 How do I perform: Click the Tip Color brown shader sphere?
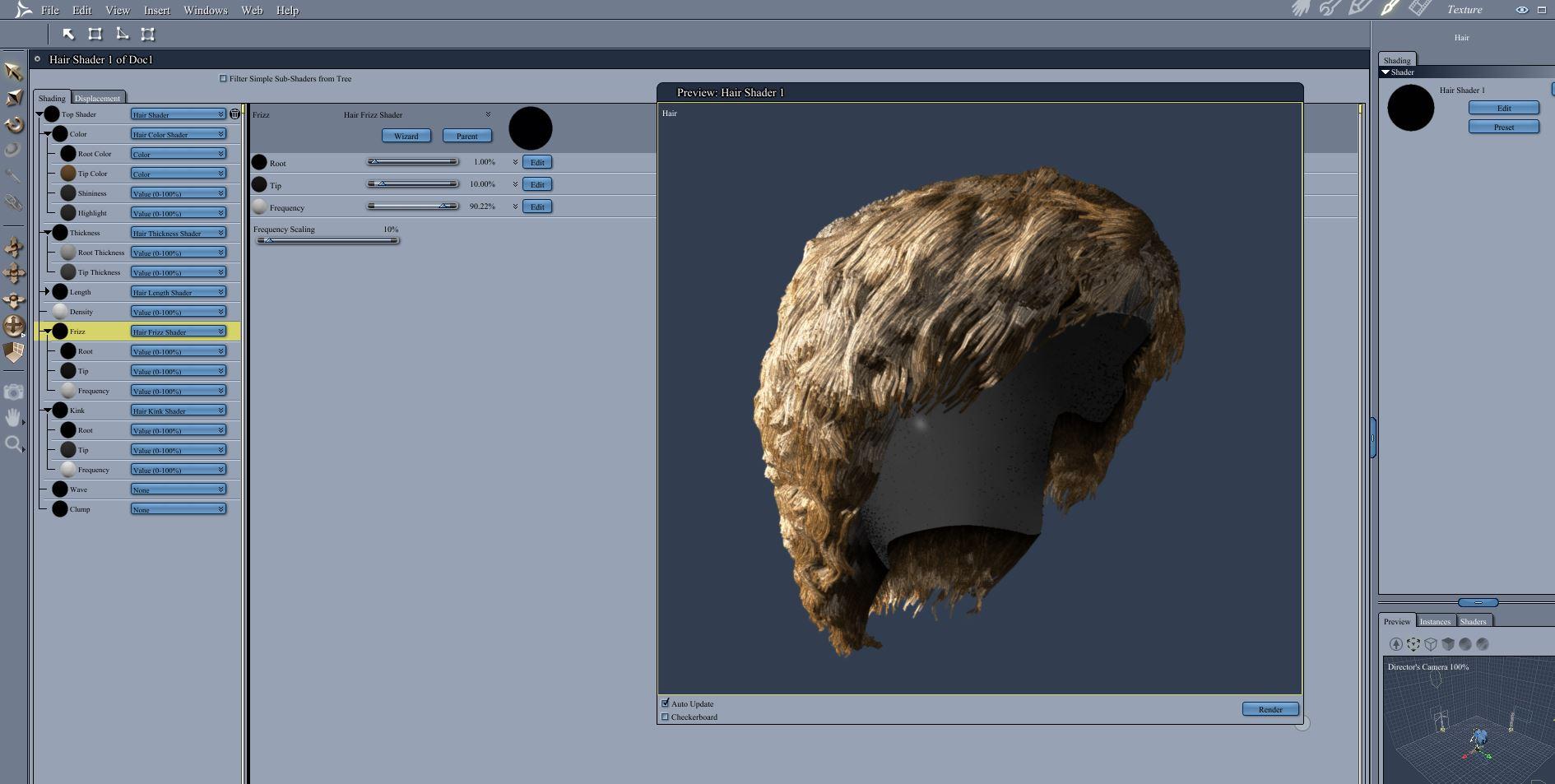coord(68,174)
